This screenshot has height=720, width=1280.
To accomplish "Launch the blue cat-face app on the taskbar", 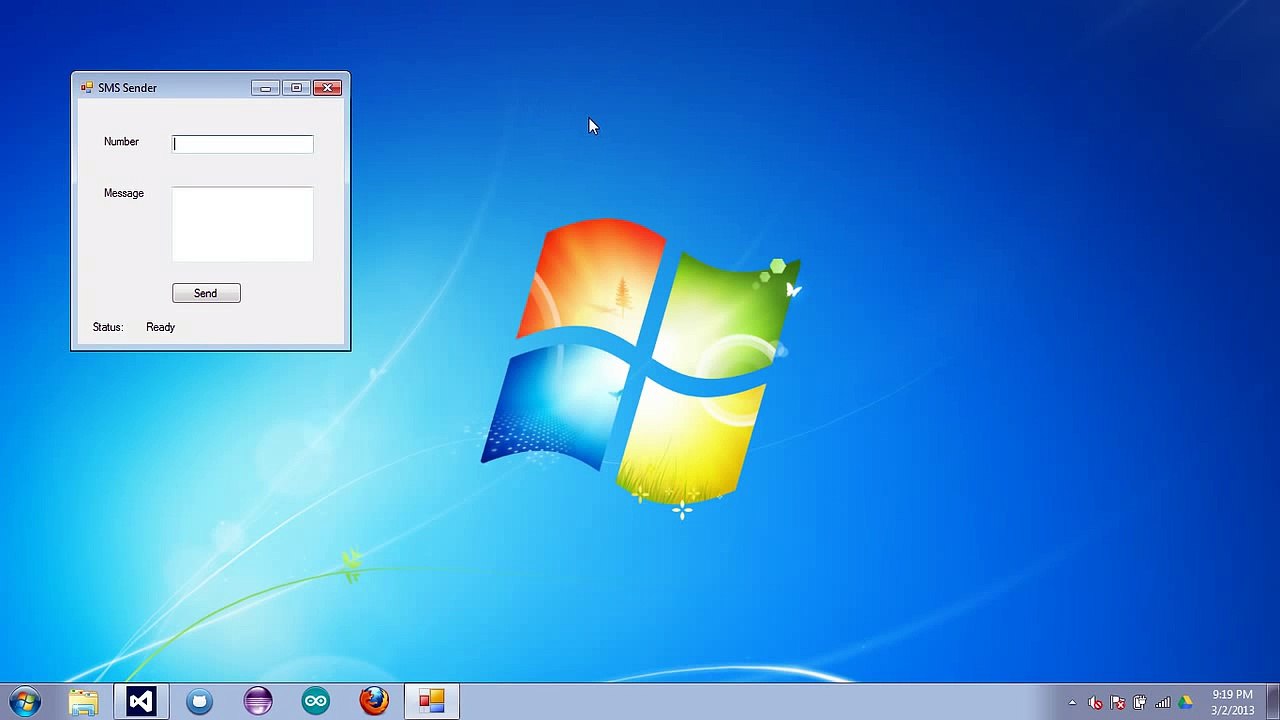I will tap(199, 701).
